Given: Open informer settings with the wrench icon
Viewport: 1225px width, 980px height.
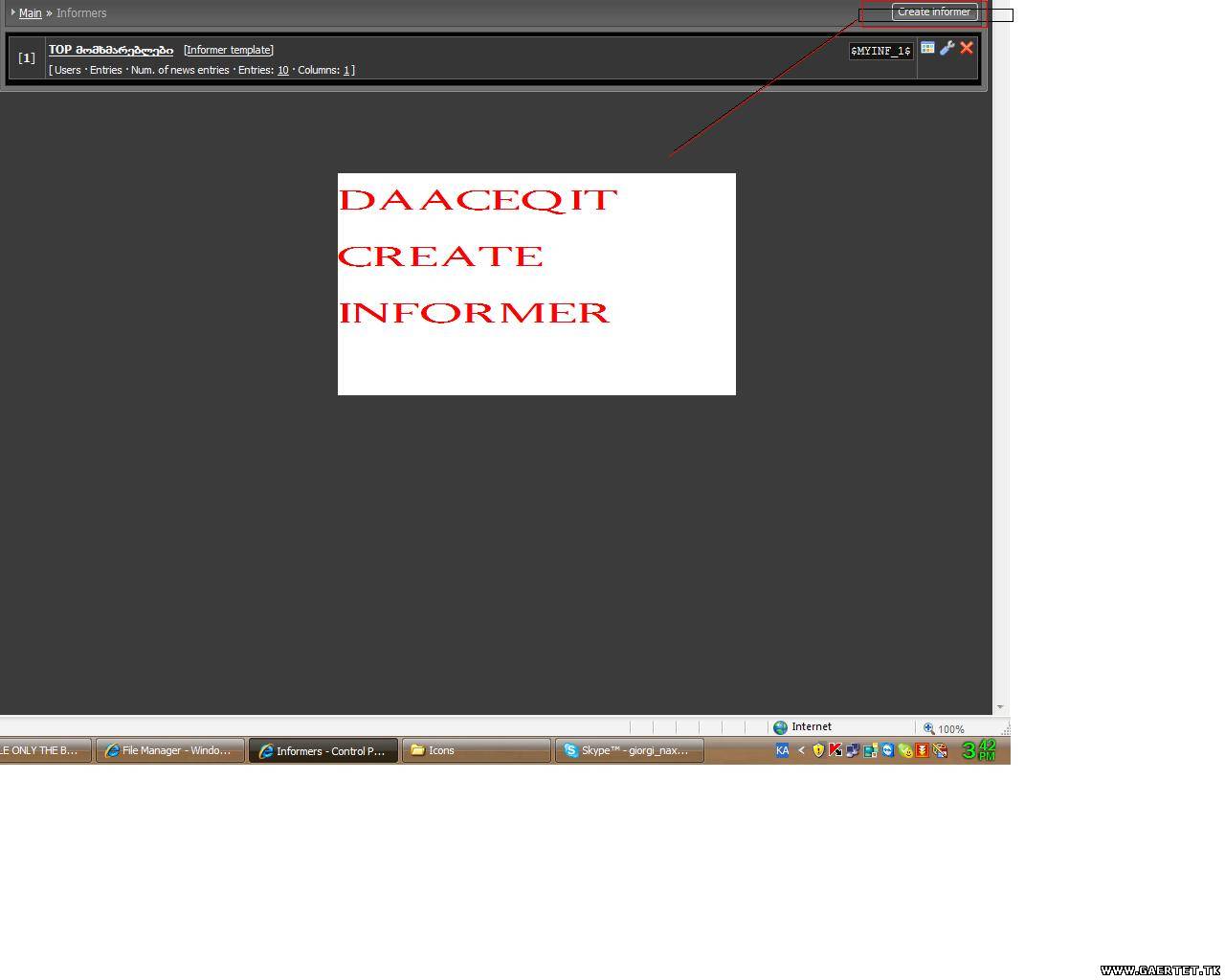Looking at the screenshot, I should (x=947, y=48).
